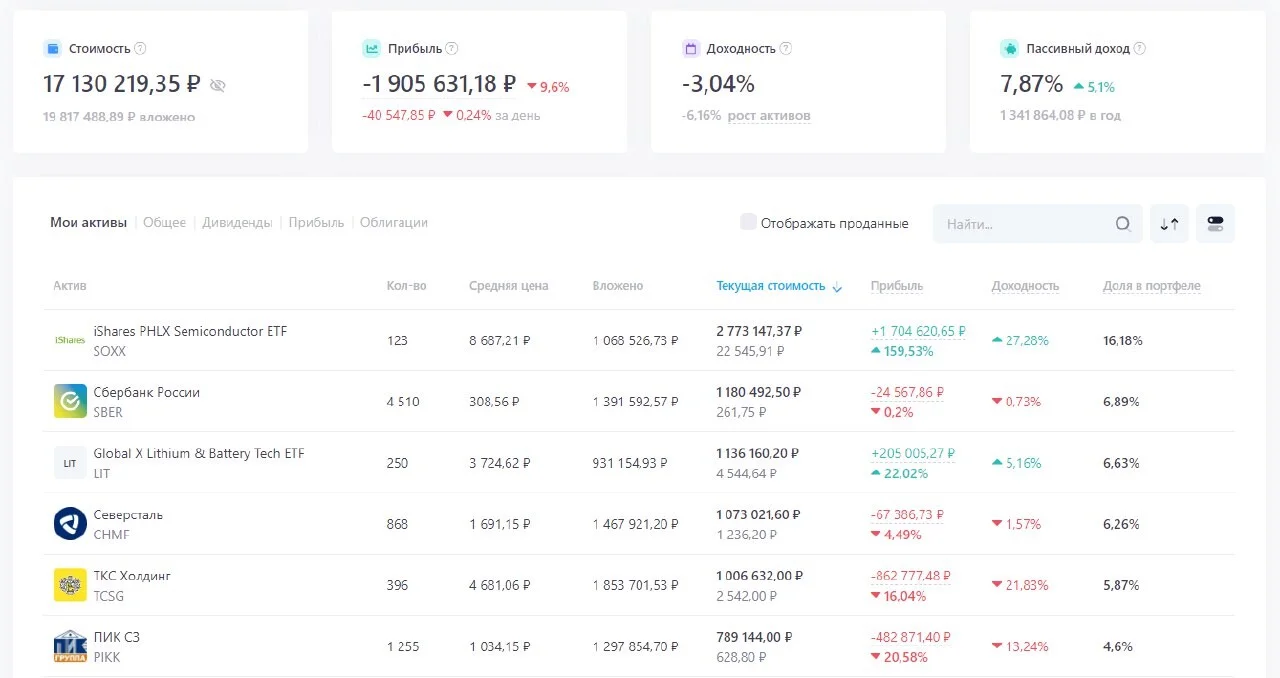Click the iShares SOXX logo
The width and height of the screenshot is (1280, 678).
tap(70, 341)
